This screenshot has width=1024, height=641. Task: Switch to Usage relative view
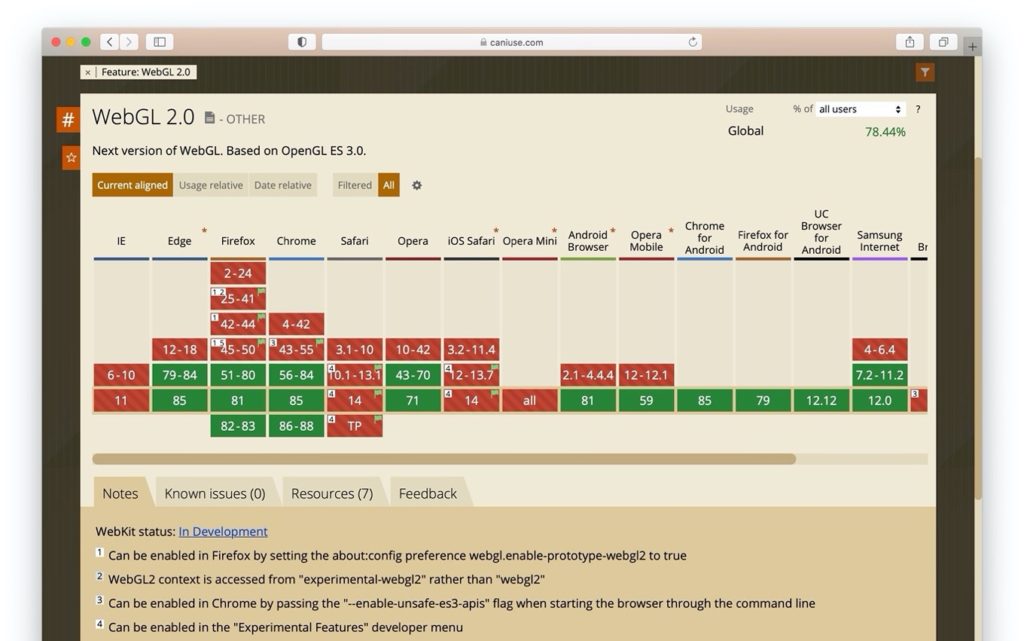[211, 185]
